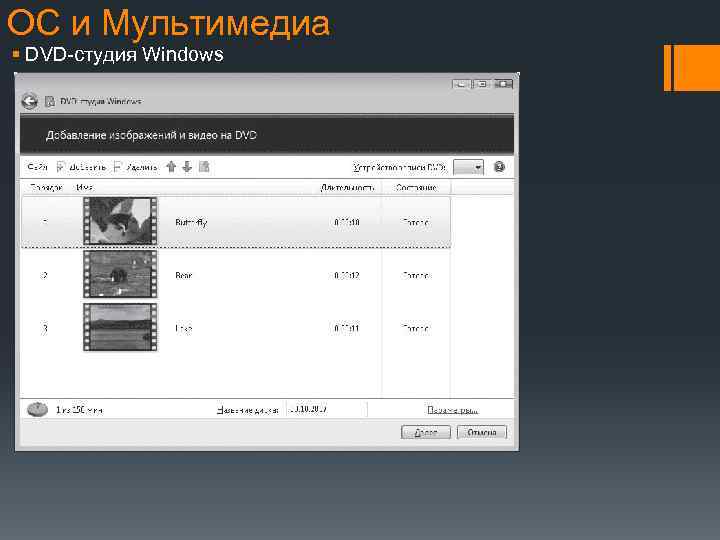Open the DVD burner device dropdown
The image size is (720, 540).
point(468,167)
